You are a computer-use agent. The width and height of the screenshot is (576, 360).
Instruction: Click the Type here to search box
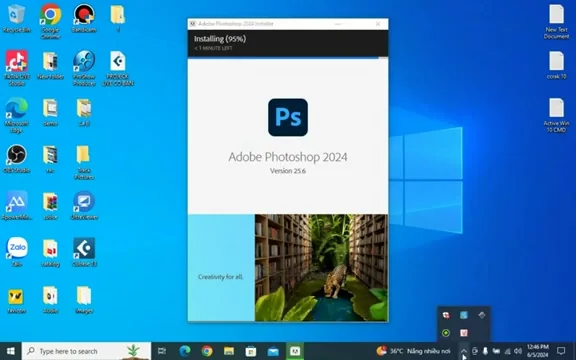point(86,351)
